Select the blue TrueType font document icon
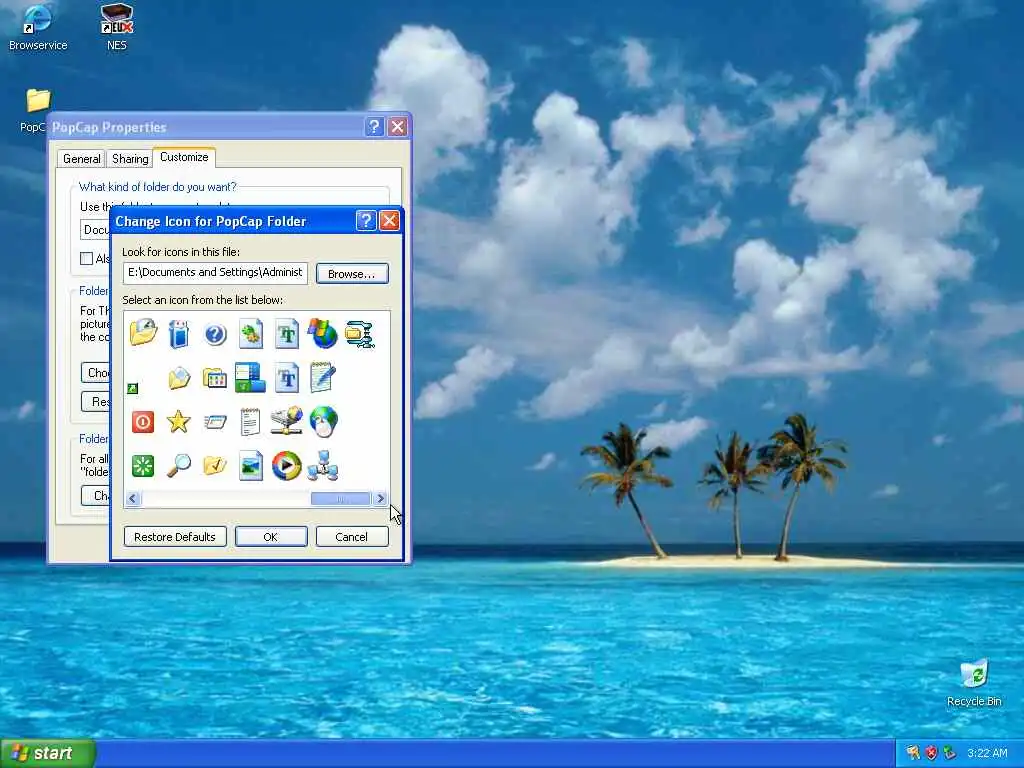 point(286,377)
